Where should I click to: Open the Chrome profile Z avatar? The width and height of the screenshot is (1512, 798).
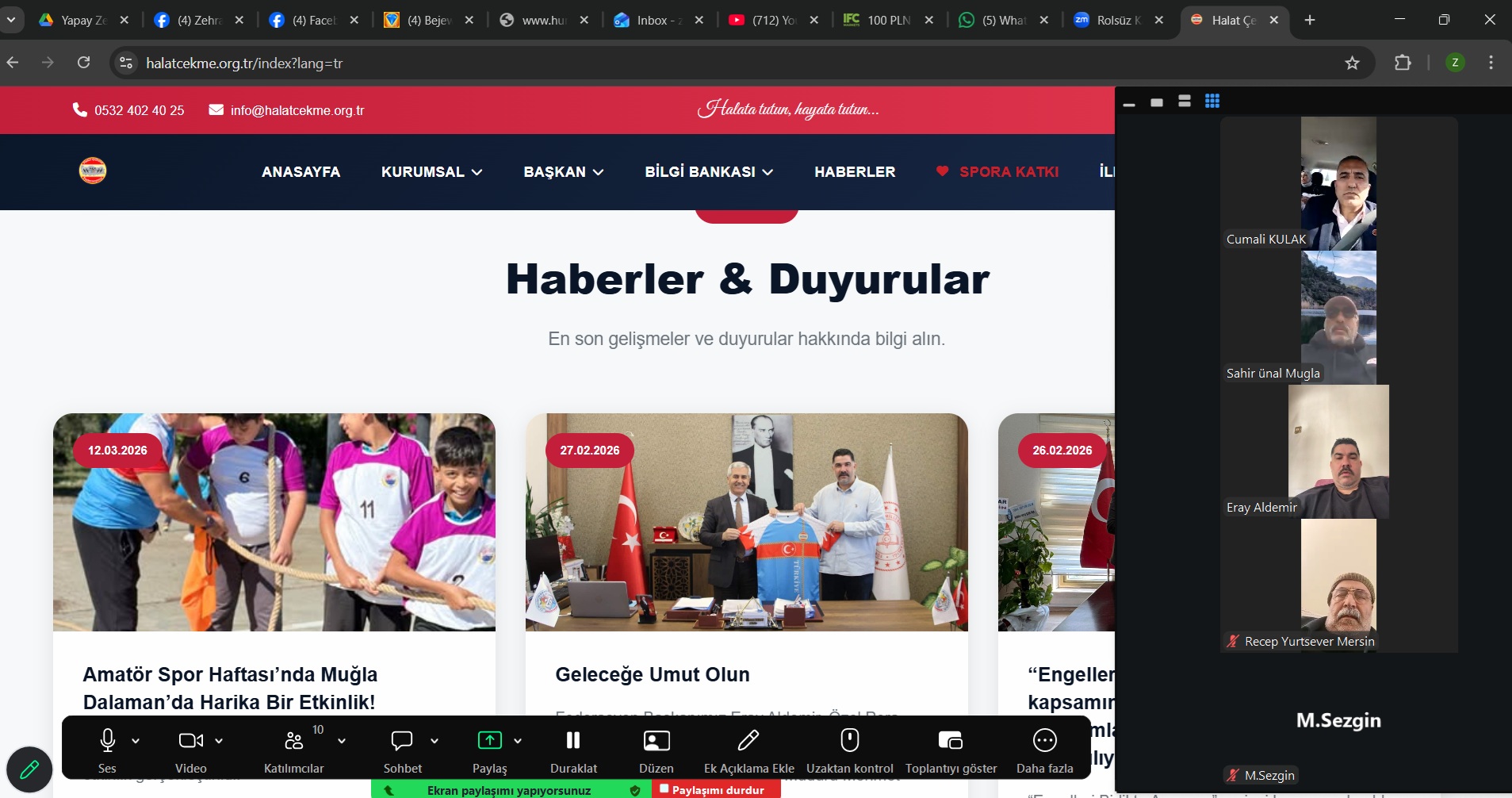tap(1455, 63)
